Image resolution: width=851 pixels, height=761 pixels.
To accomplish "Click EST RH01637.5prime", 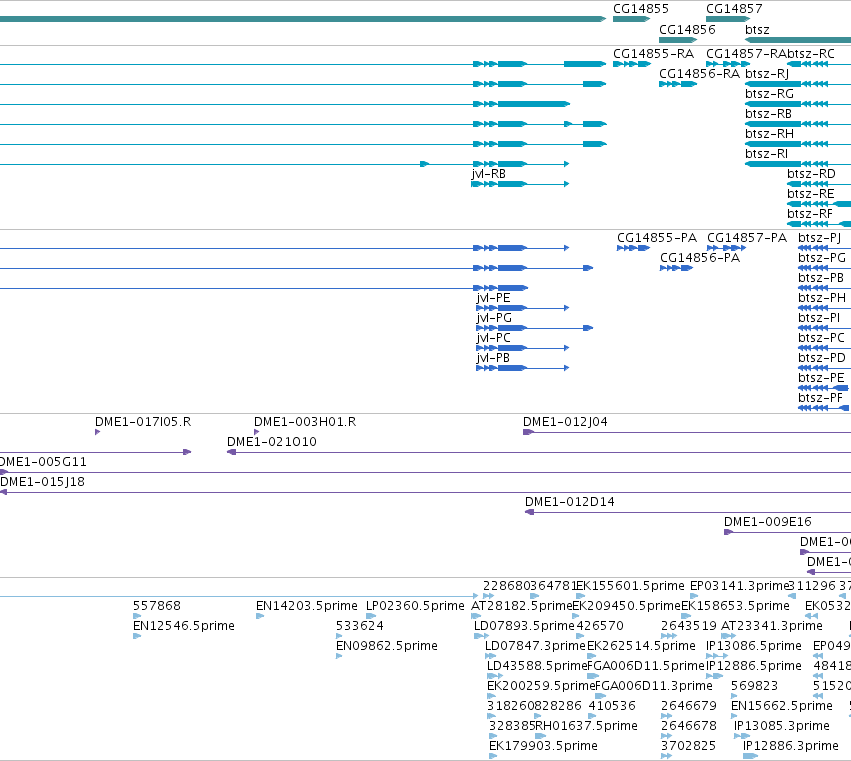I will [587, 726].
